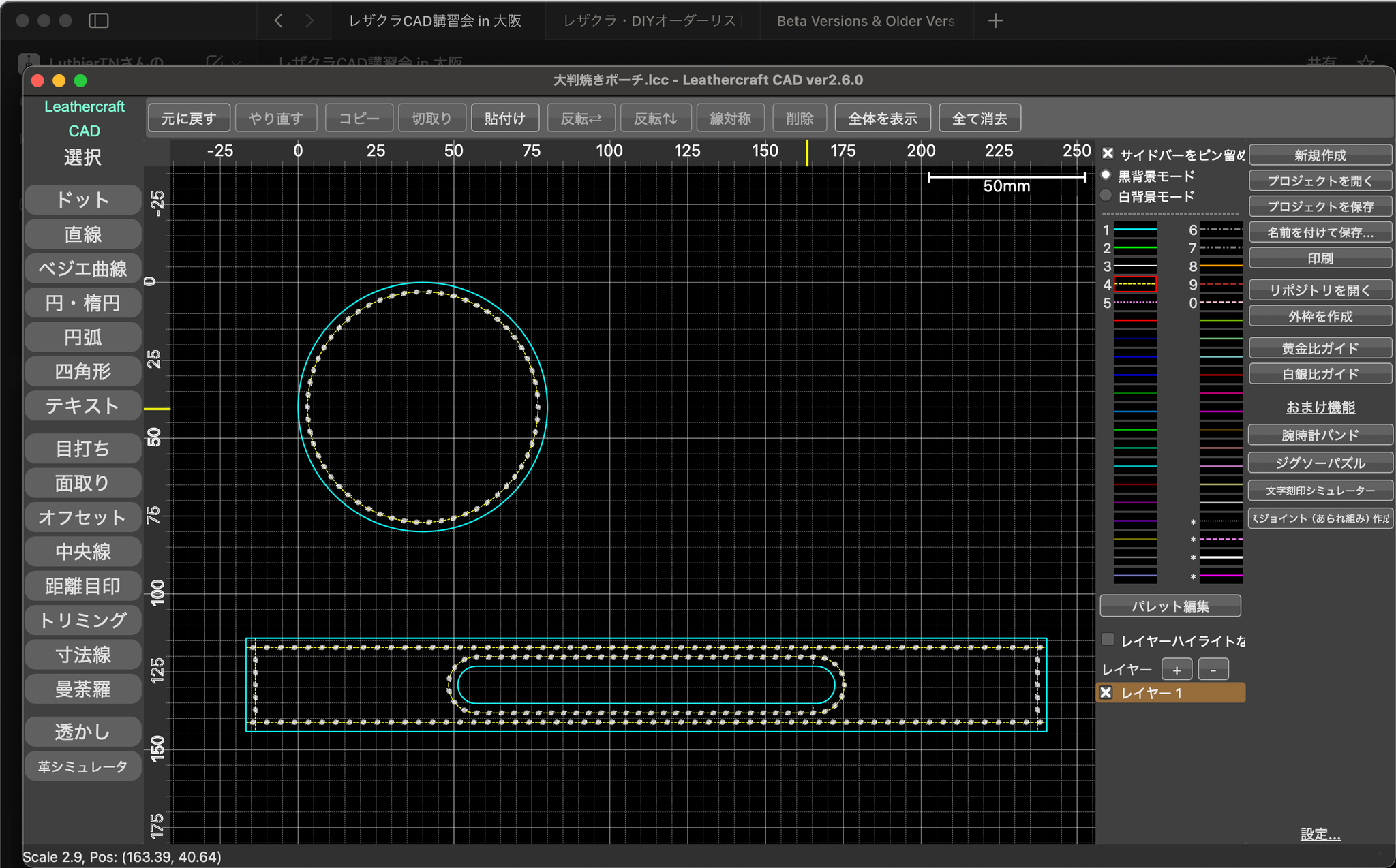Go back with the browser arrow

point(278,20)
